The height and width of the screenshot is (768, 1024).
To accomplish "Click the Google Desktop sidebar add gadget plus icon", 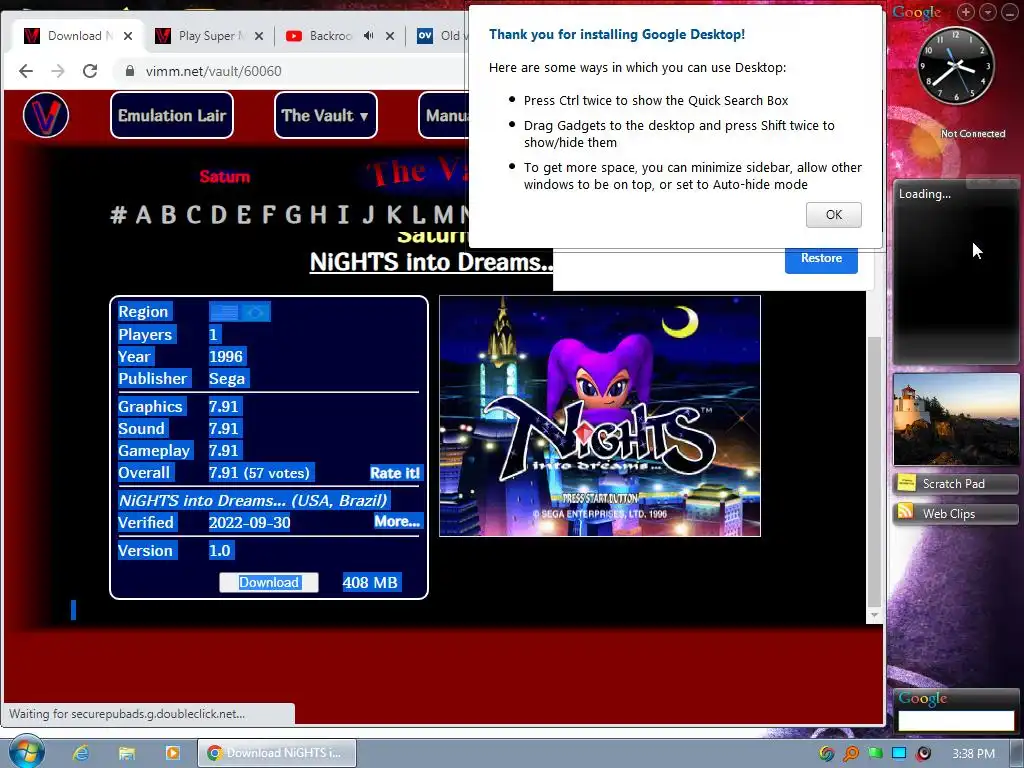I will click(x=966, y=12).
